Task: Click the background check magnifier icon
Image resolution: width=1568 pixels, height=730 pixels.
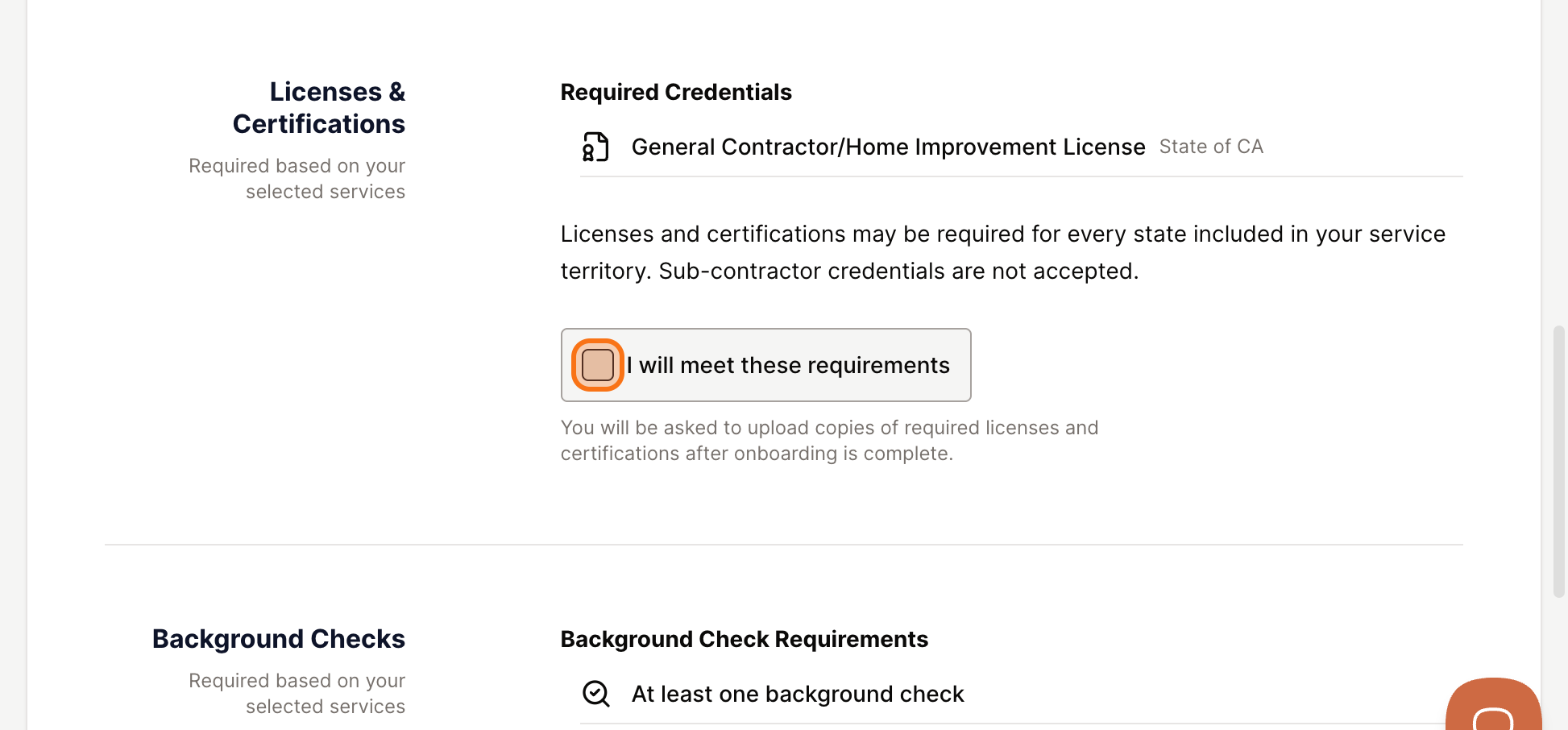Action: tap(595, 693)
